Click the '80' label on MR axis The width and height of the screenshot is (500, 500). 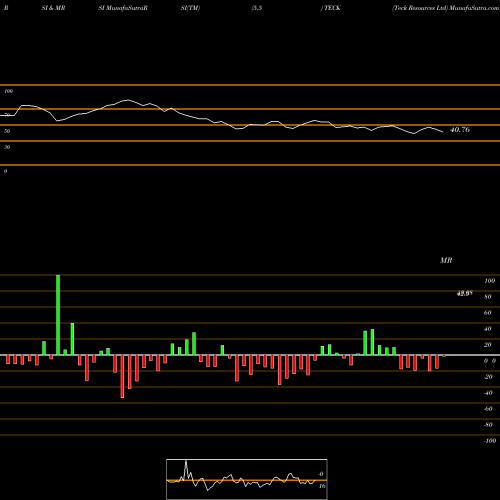click(x=488, y=297)
